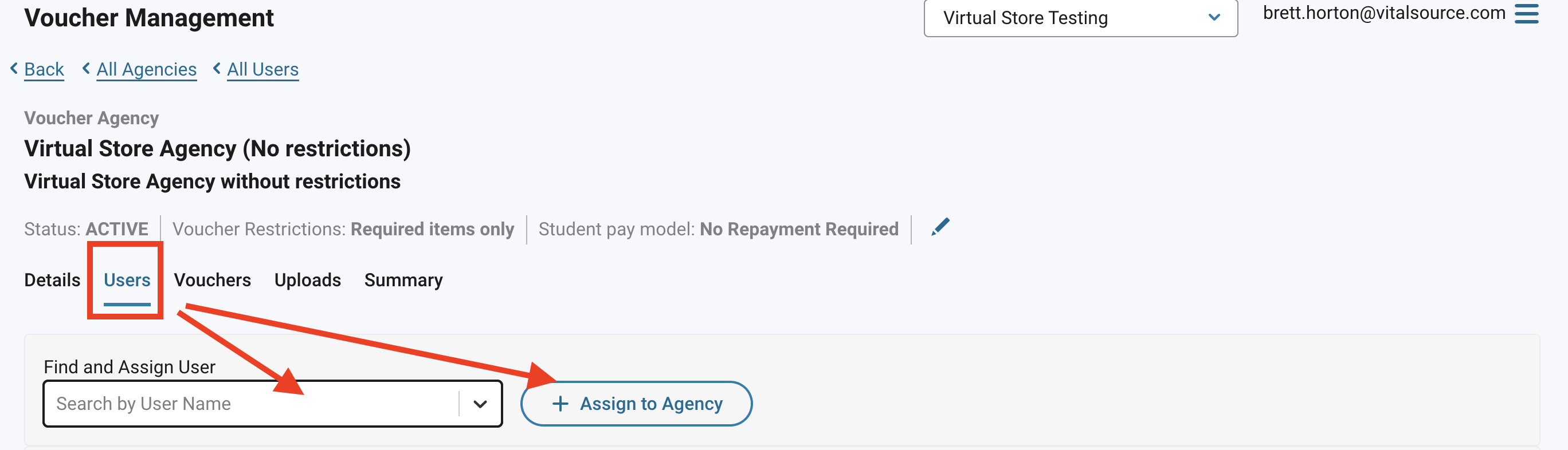This screenshot has width=1568, height=450.
Task: Open the hamburger menu icon
Action: [x=1526, y=13]
